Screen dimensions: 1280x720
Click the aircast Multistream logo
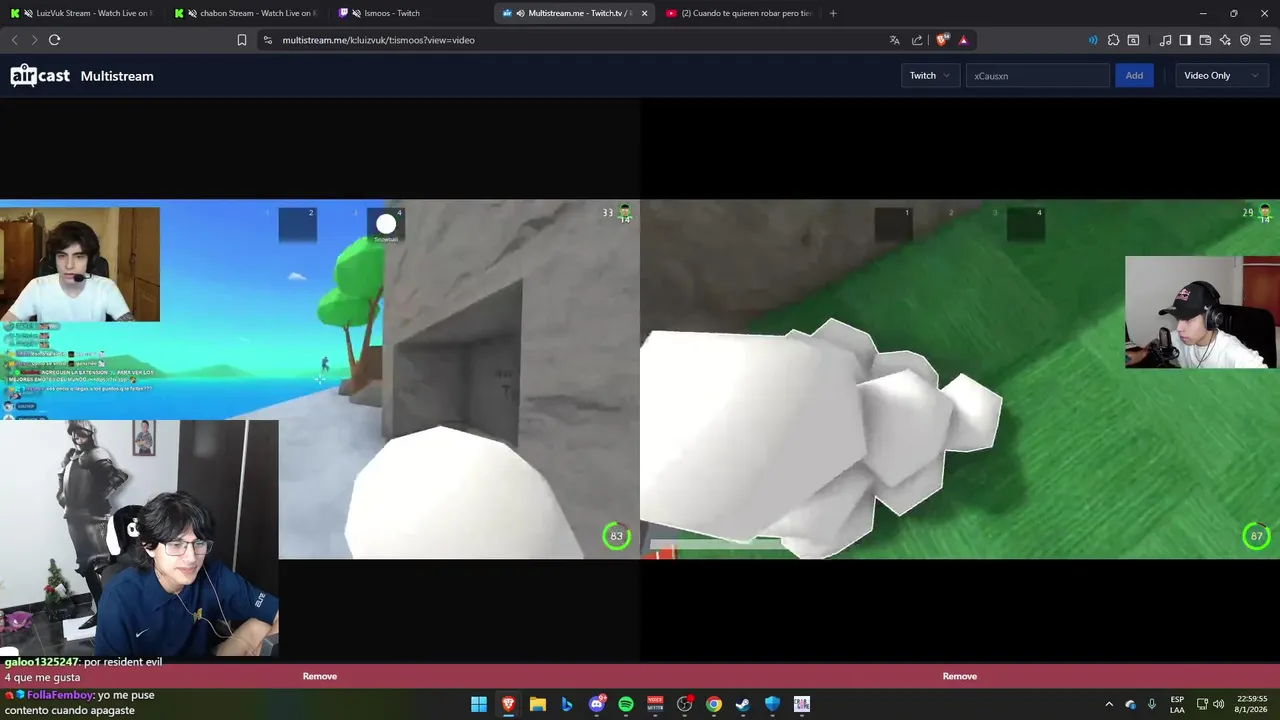(82, 76)
